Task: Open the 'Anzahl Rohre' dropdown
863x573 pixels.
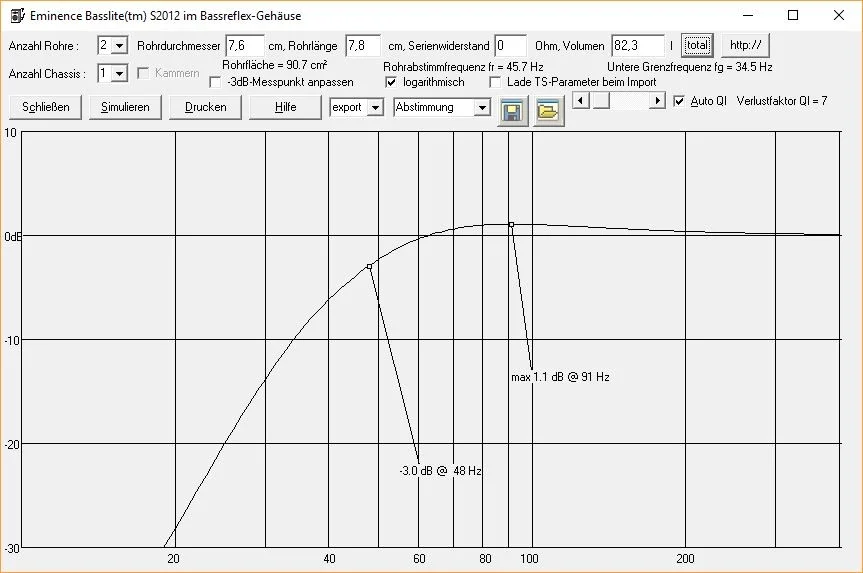Action: click(x=120, y=46)
